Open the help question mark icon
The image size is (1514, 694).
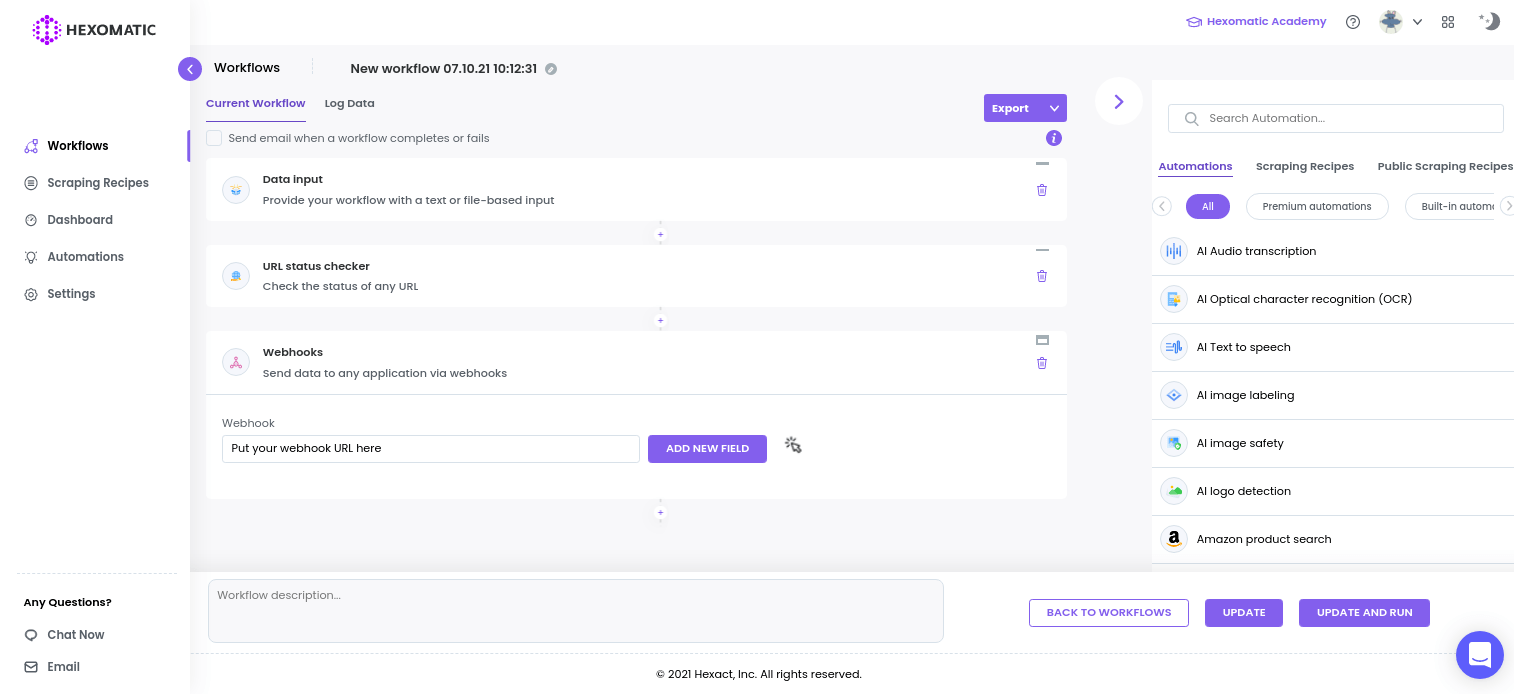1353,22
